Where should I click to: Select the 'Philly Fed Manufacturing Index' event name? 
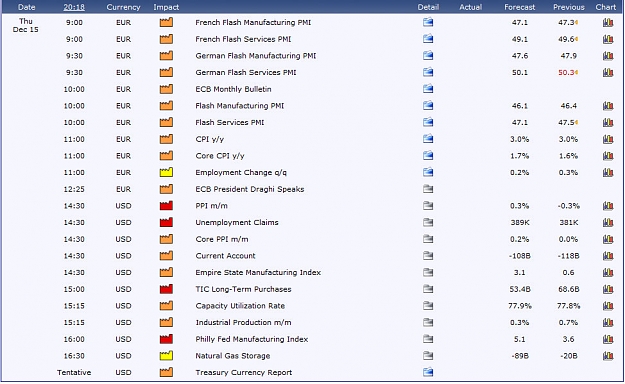pyautogui.click(x=252, y=339)
